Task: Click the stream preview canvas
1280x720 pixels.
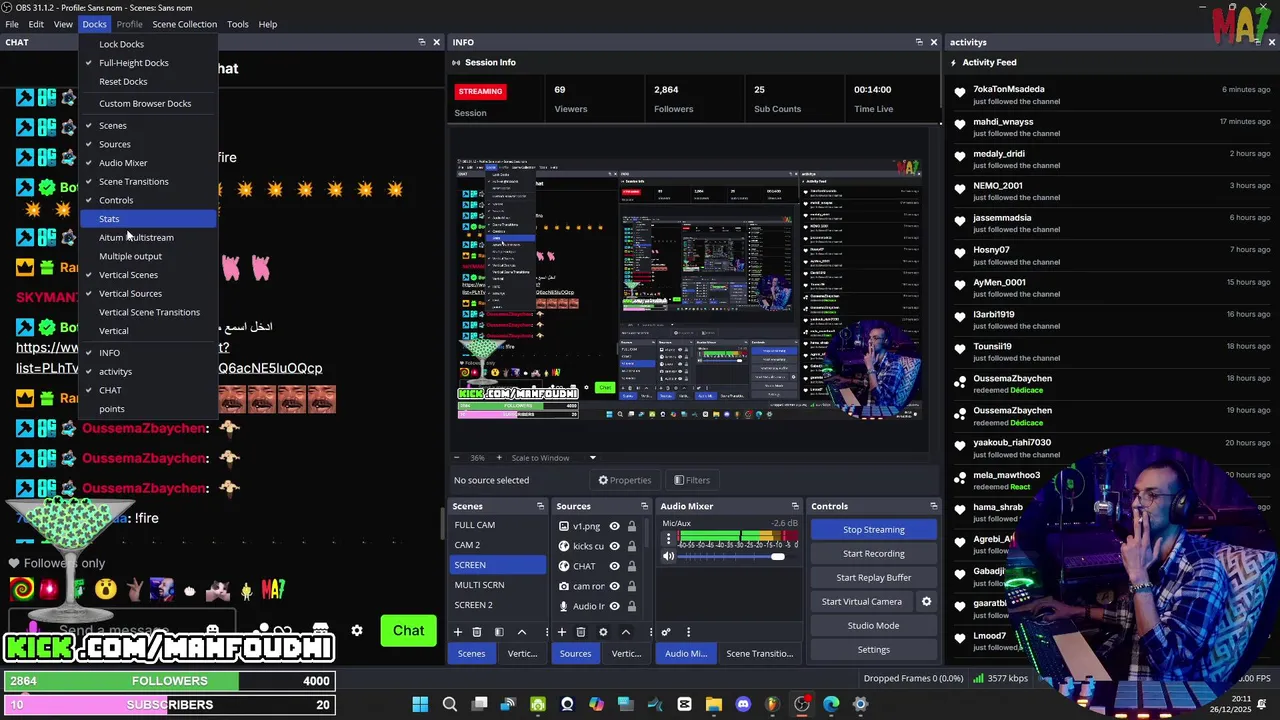Action: click(689, 287)
